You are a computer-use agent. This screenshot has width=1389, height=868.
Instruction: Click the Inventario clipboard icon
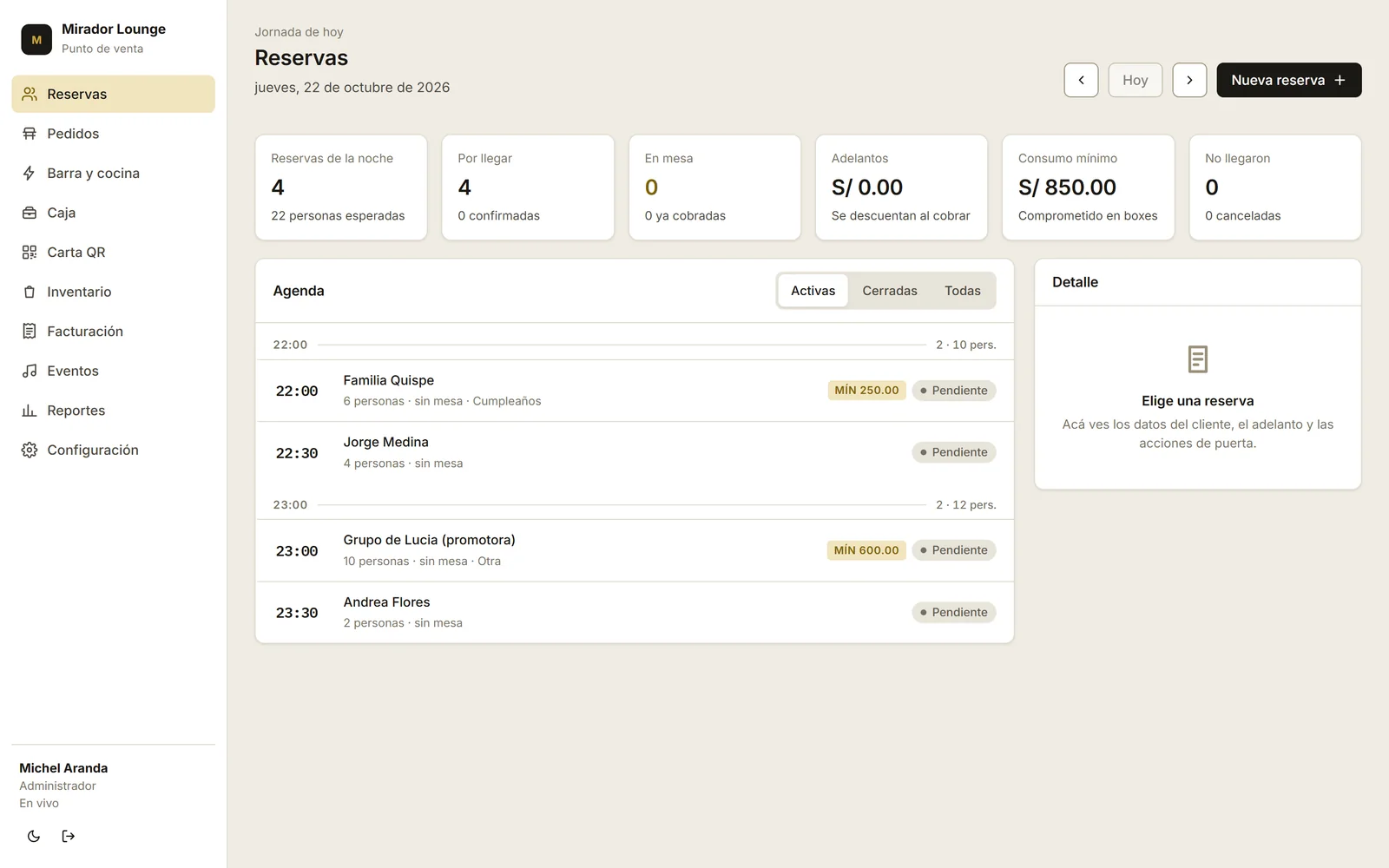coord(30,292)
